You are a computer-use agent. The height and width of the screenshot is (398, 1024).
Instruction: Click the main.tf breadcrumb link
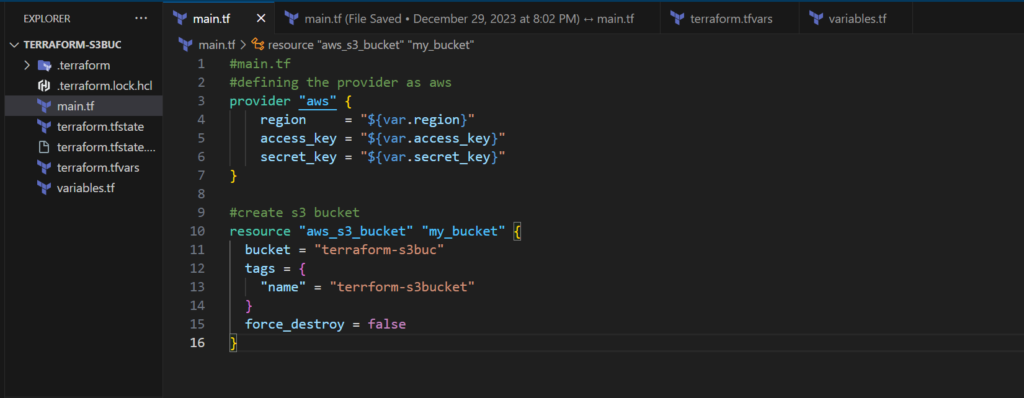(x=217, y=44)
